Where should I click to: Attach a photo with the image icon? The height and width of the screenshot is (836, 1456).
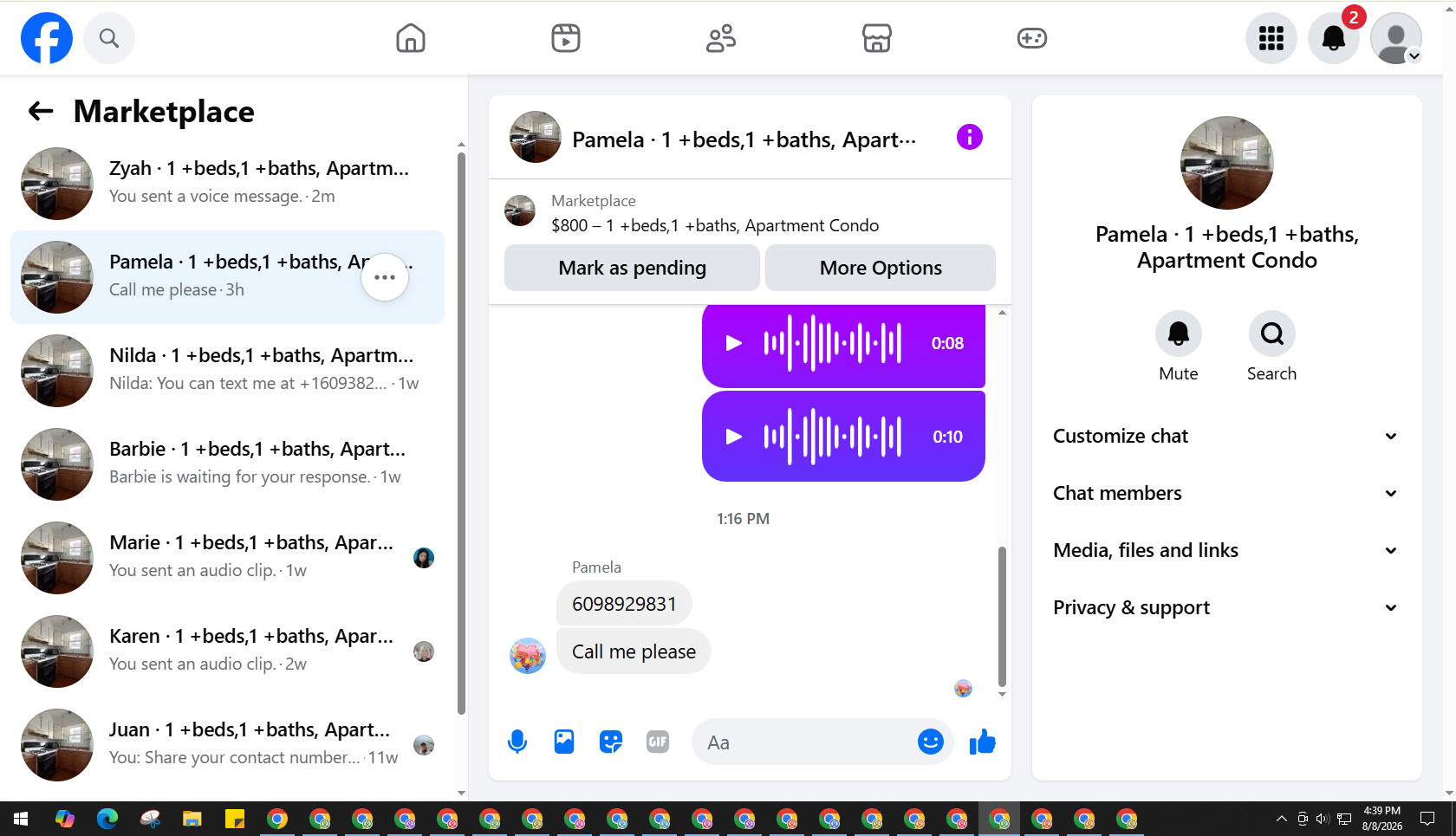(564, 742)
